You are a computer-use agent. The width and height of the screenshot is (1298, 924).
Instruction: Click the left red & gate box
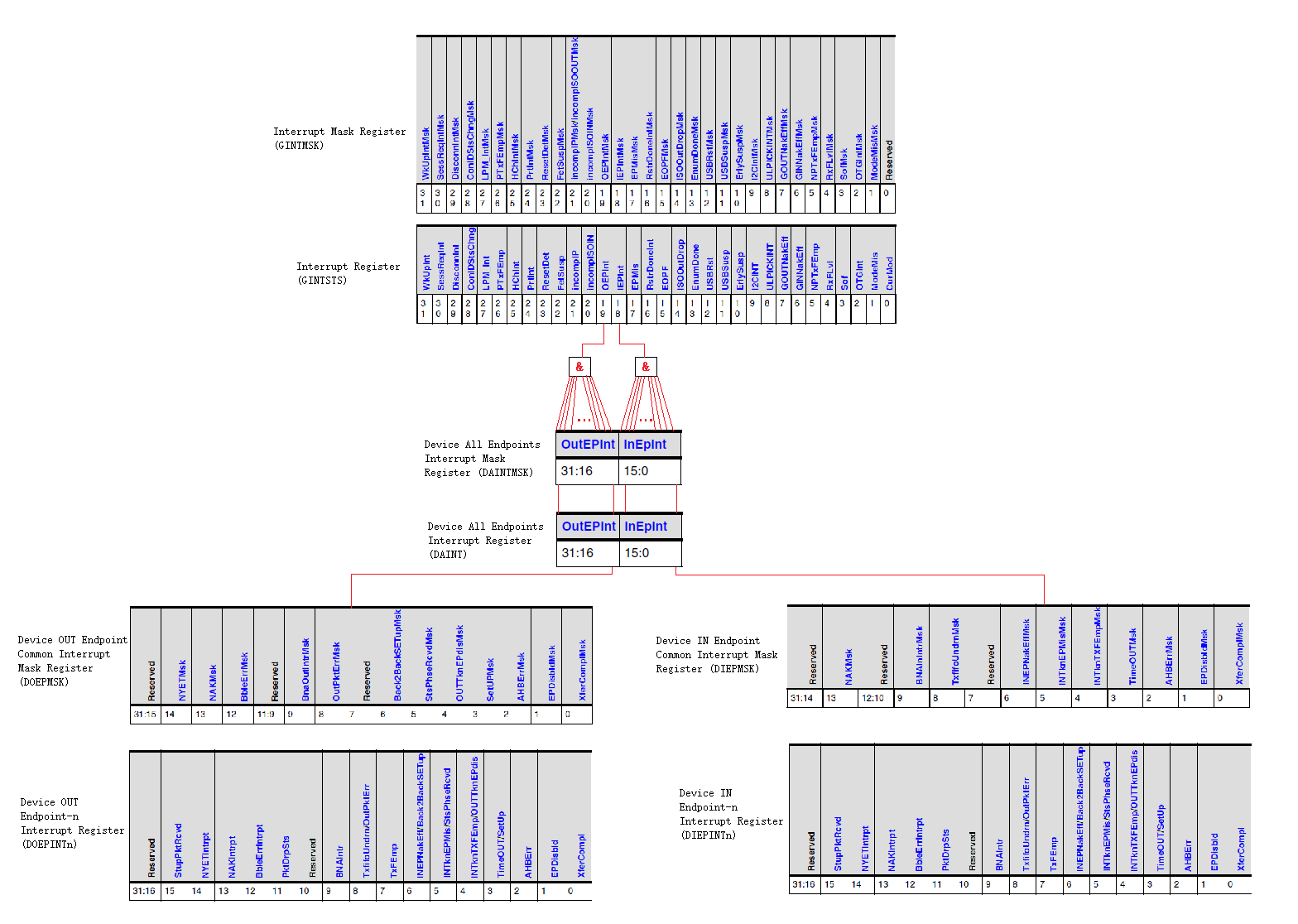[579, 366]
